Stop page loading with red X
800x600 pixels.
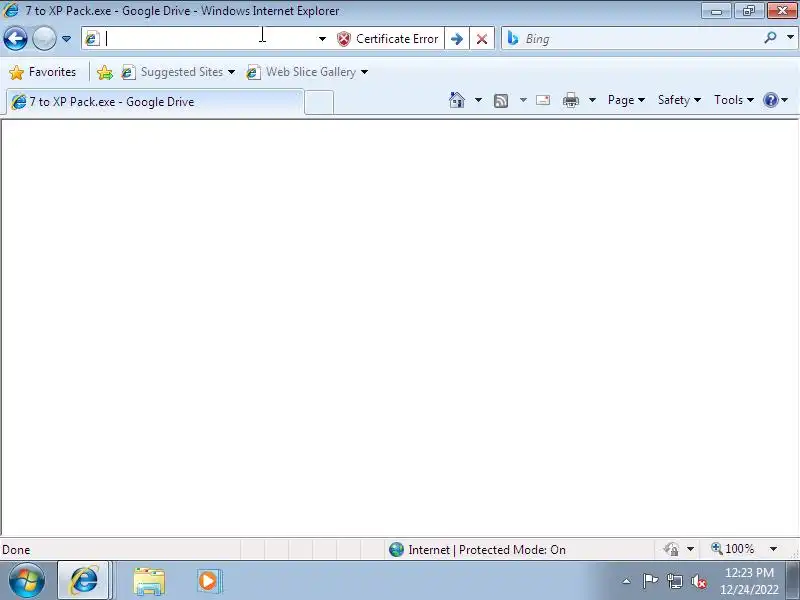point(482,39)
